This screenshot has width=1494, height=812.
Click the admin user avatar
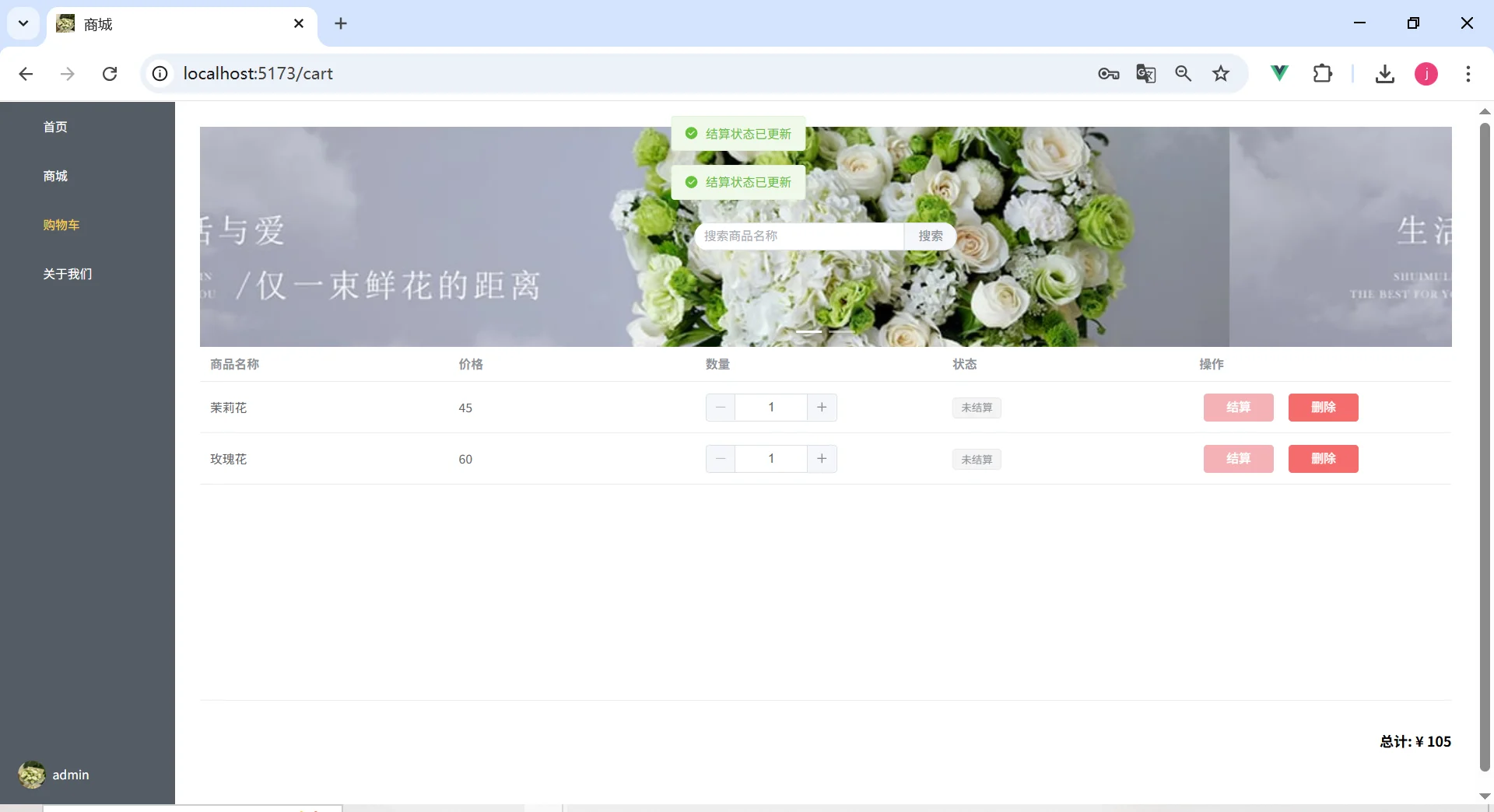[x=32, y=775]
